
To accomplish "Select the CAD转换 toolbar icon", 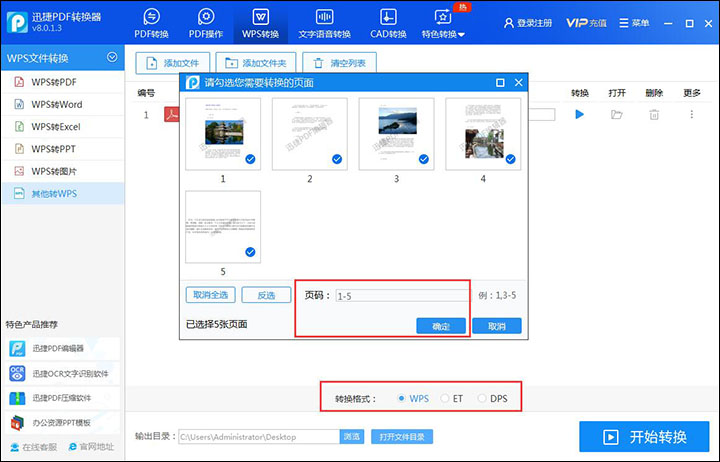I will click(x=388, y=17).
